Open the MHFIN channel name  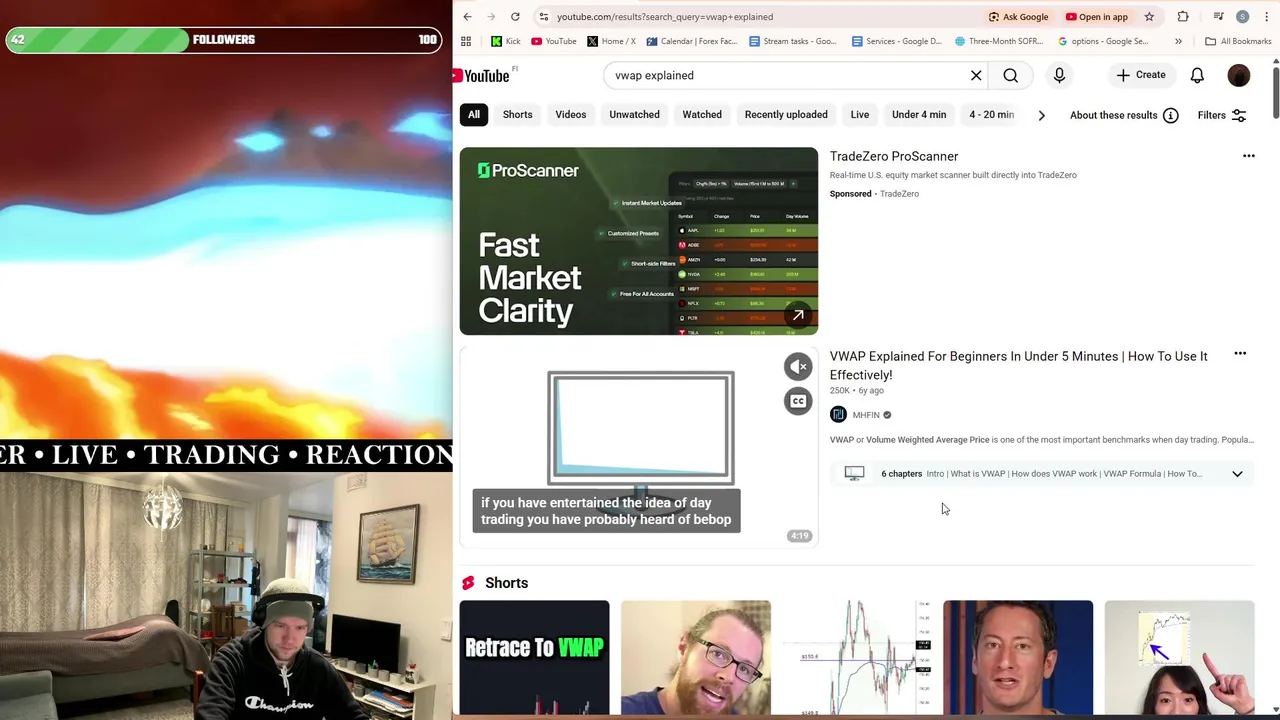(866, 415)
